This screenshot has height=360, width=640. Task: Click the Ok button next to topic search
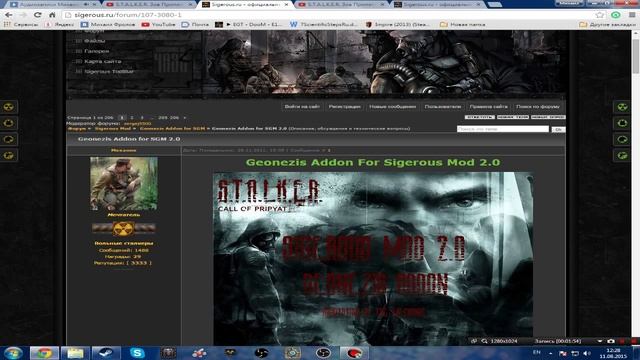point(558,129)
